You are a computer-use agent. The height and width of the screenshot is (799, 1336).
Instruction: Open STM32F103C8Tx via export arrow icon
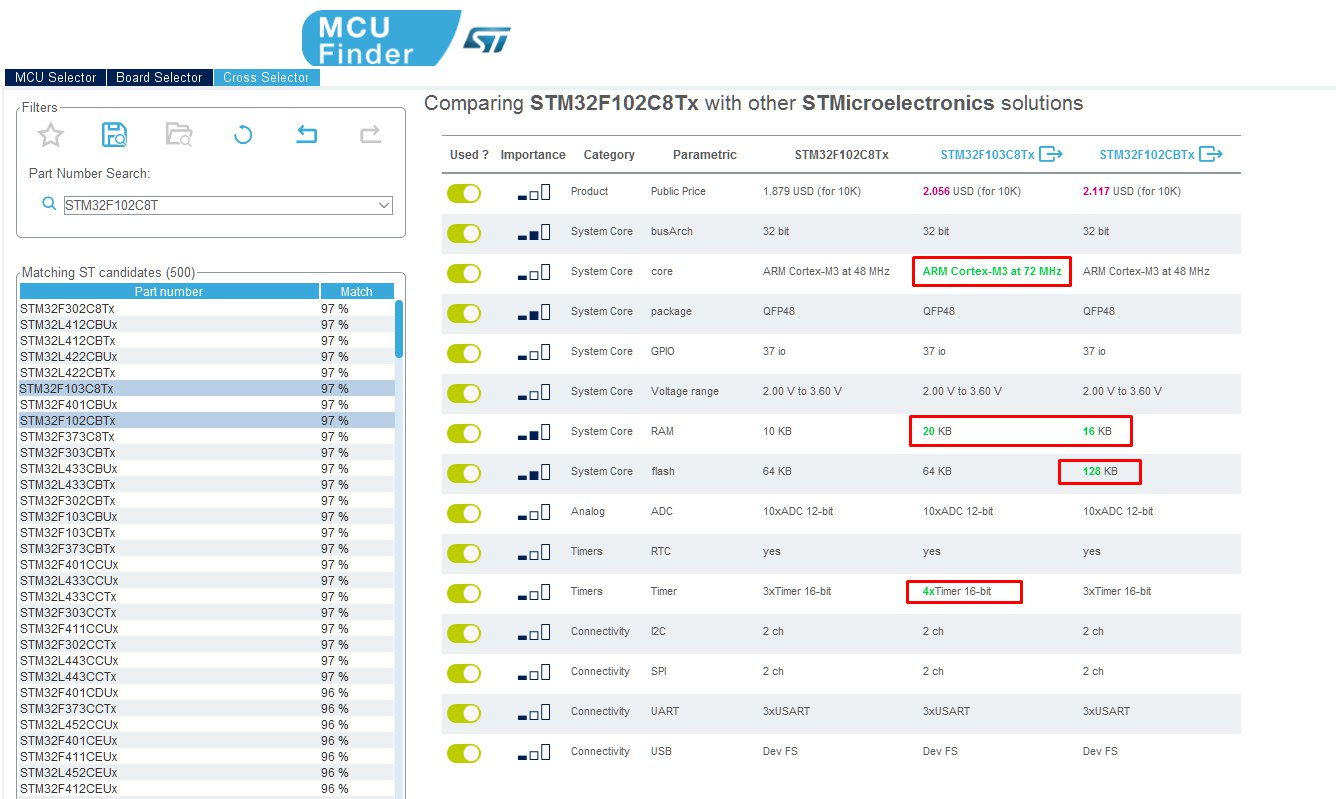pos(1050,154)
